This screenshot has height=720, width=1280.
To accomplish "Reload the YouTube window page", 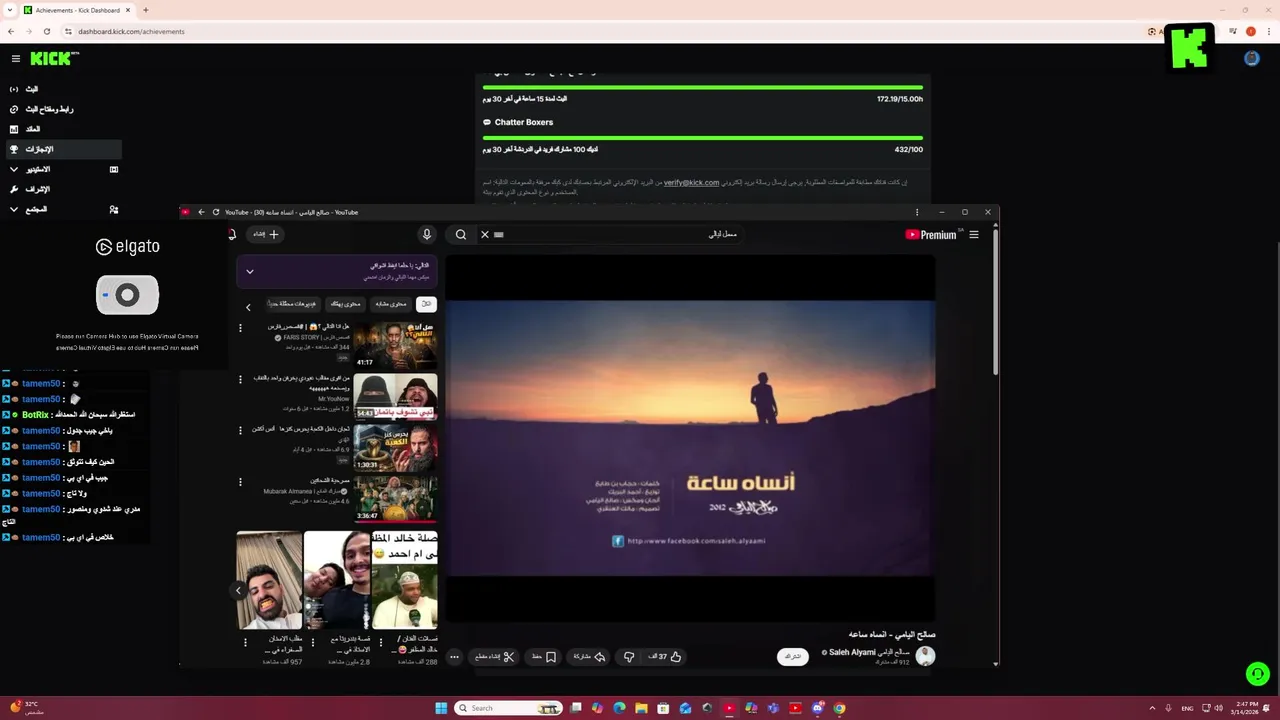I will pos(216,212).
